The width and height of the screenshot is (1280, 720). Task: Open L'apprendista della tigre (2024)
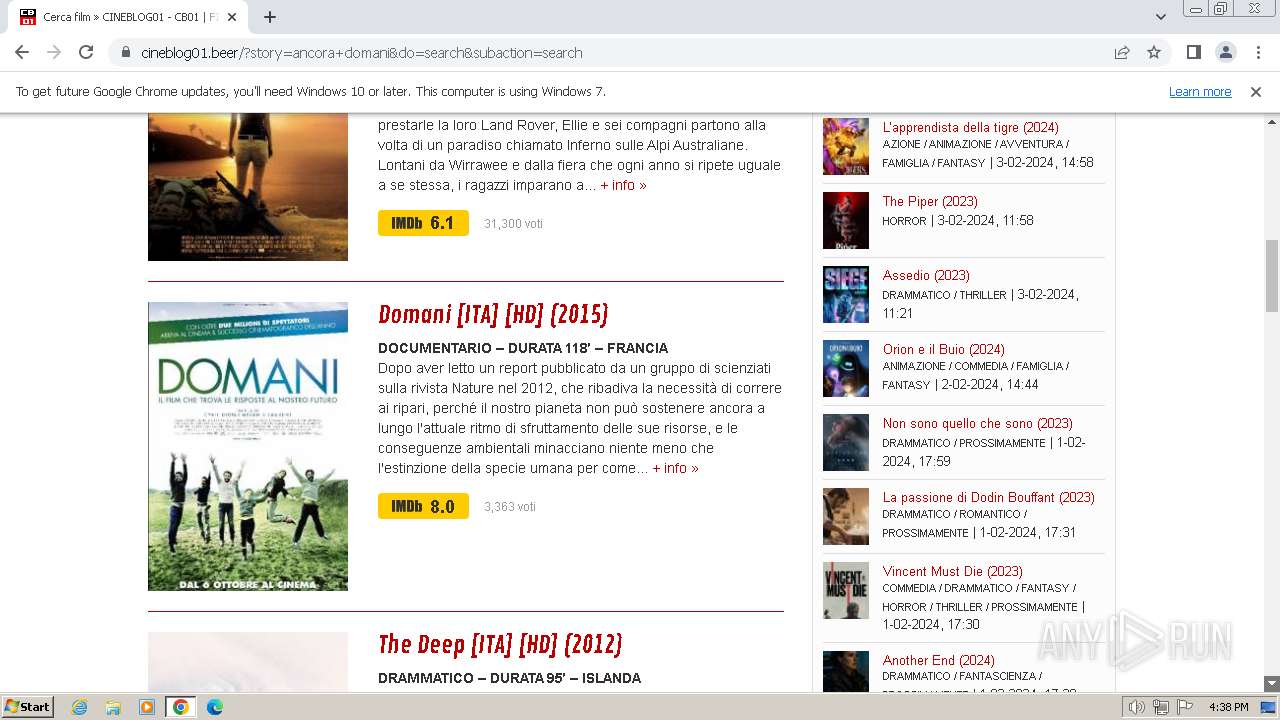[x=970, y=127]
